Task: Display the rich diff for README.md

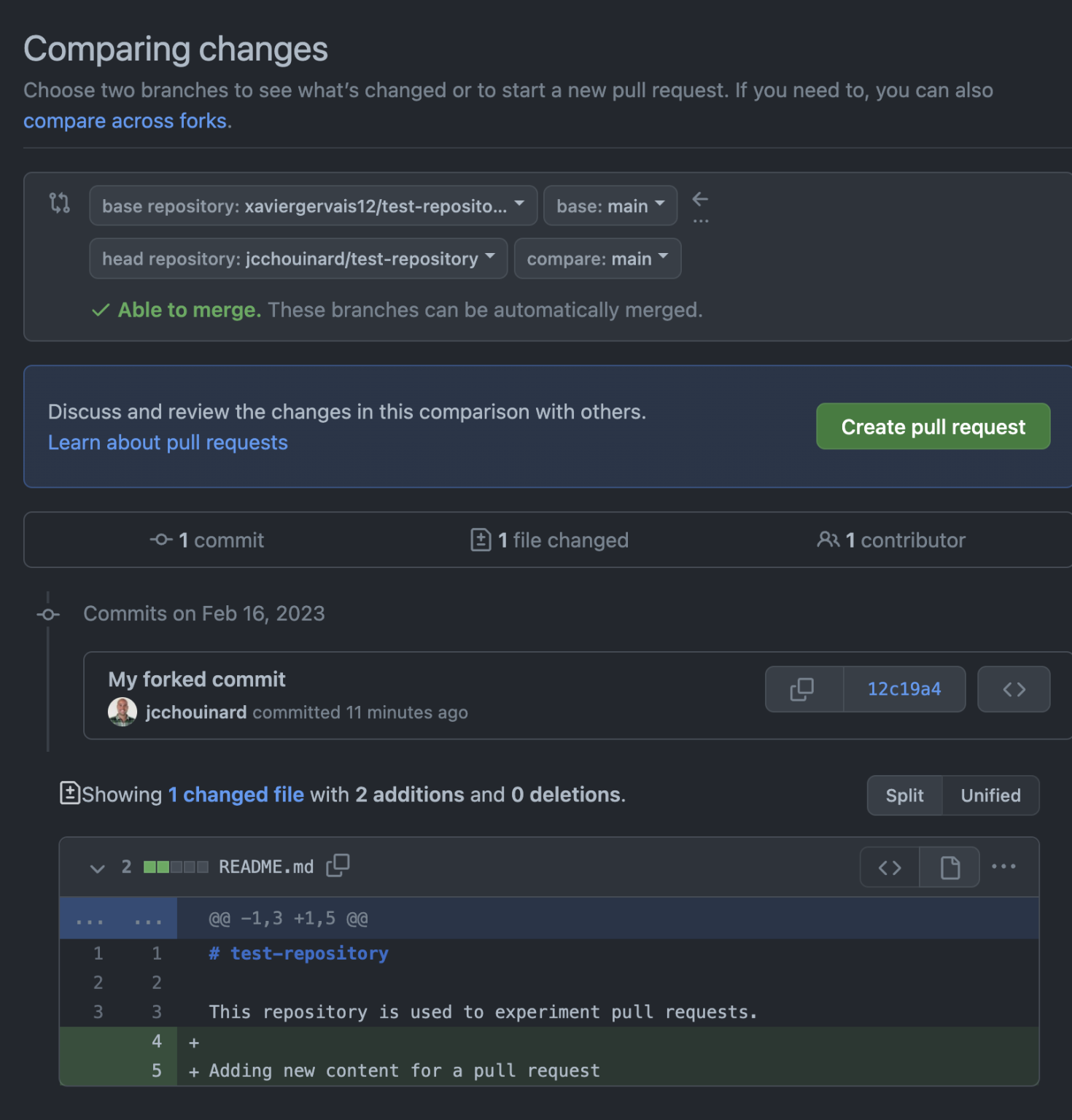Action: (x=949, y=868)
